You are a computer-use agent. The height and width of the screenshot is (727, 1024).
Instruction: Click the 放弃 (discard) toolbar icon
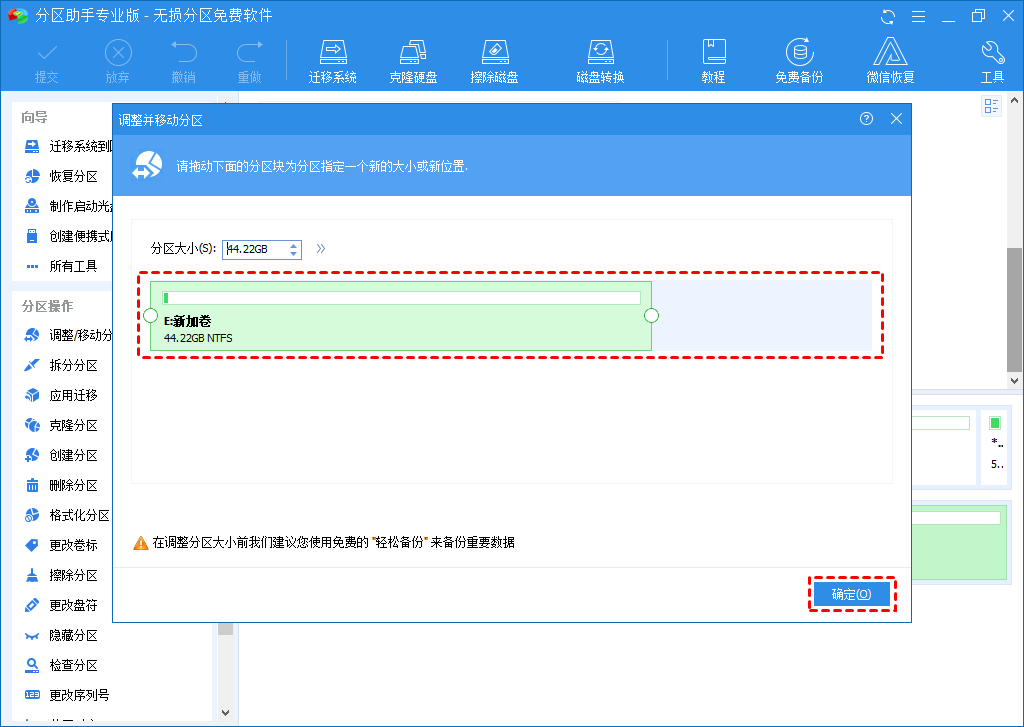pyautogui.click(x=118, y=63)
